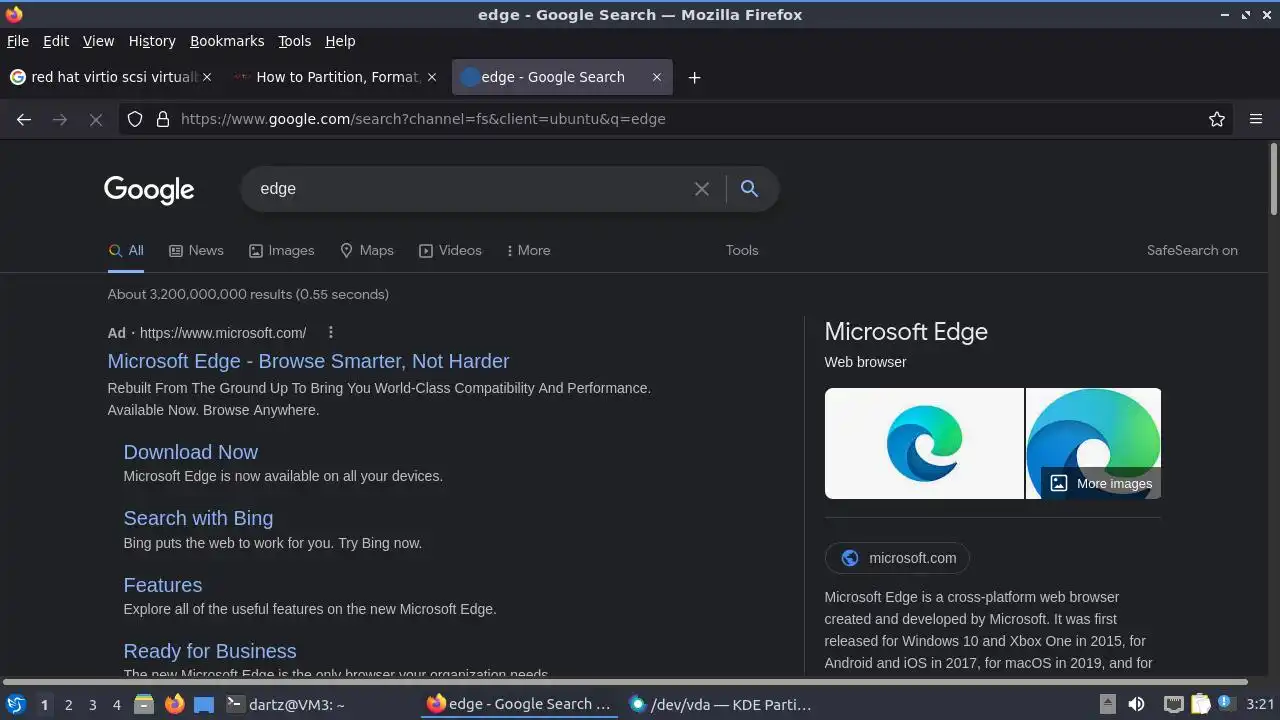Screen dimensions: 1280x720
Task: Close the 'How to Partition, Format' tab
Action: pyautogui.click(x=432, y=77)
